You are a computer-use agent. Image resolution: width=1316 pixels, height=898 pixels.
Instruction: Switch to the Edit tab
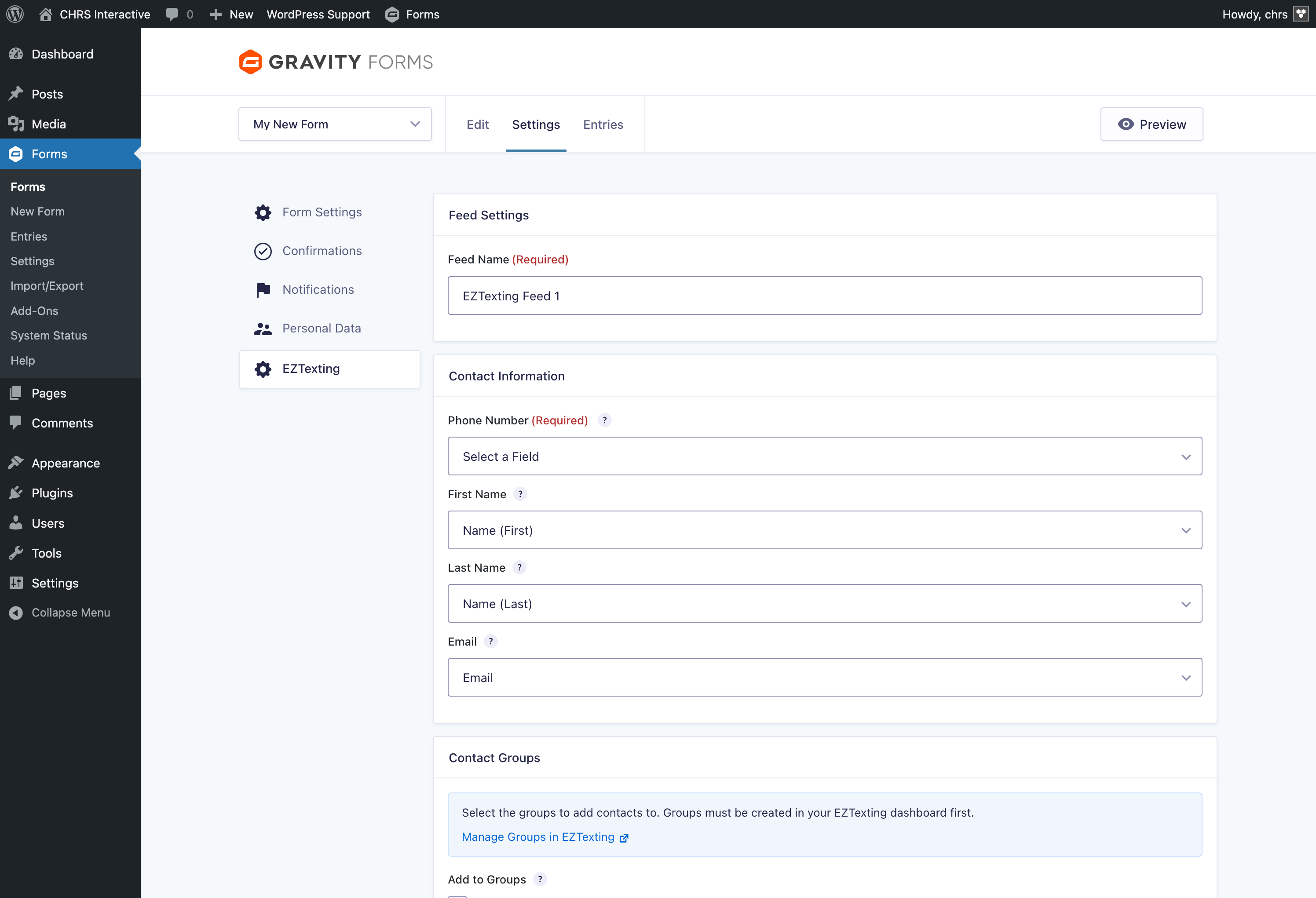[477, 124]
